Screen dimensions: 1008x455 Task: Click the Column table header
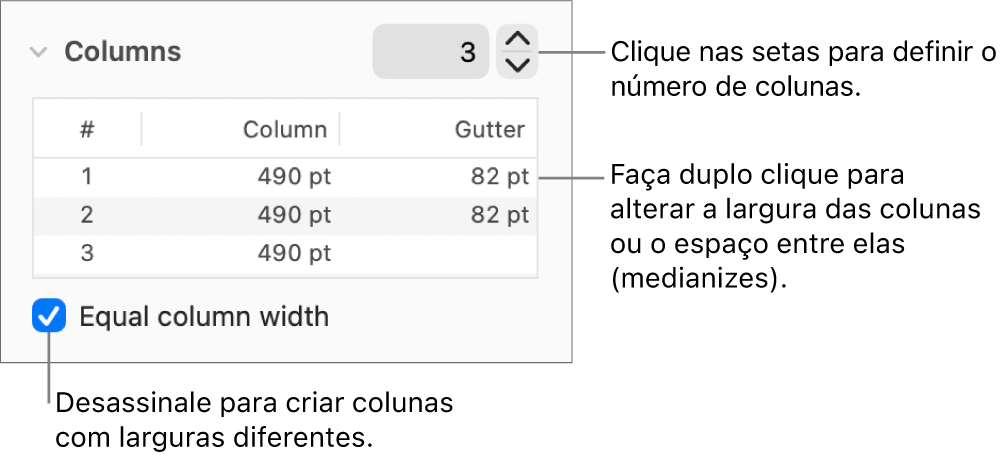click(x=285, y=129)
